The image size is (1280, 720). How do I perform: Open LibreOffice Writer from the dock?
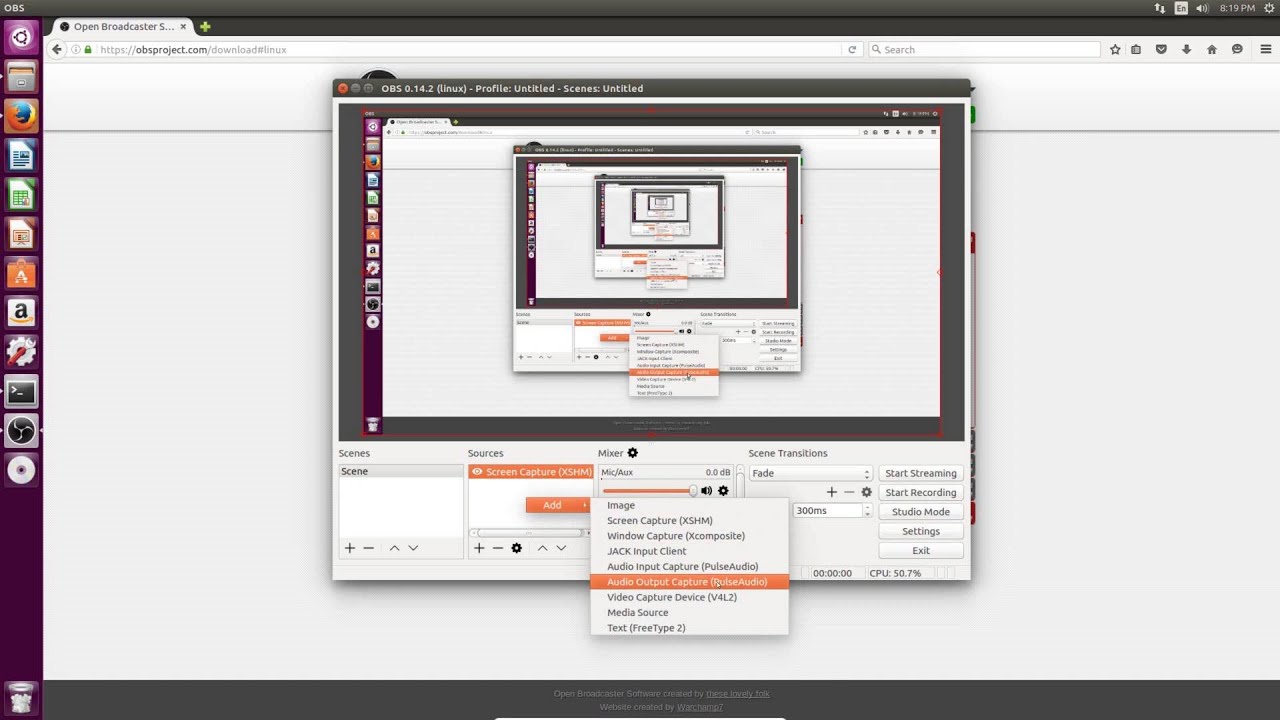pyautogui.click(x=21, y=155)
